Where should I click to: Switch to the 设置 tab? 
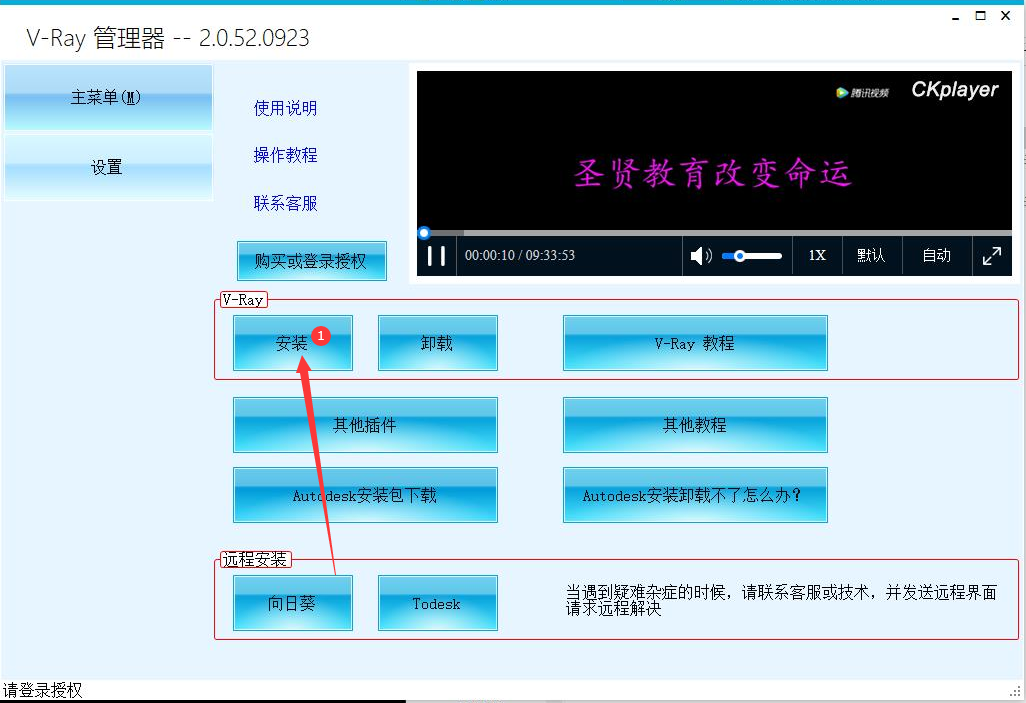[x=108, y=168]
